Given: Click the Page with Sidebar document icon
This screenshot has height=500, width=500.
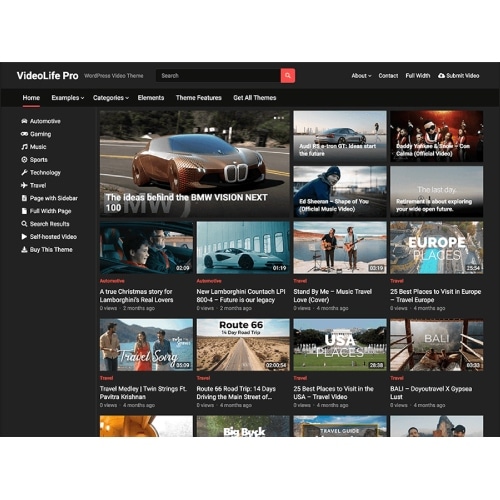Looking at the screenshot, I should pyautogui.click(x=24, y=198).
